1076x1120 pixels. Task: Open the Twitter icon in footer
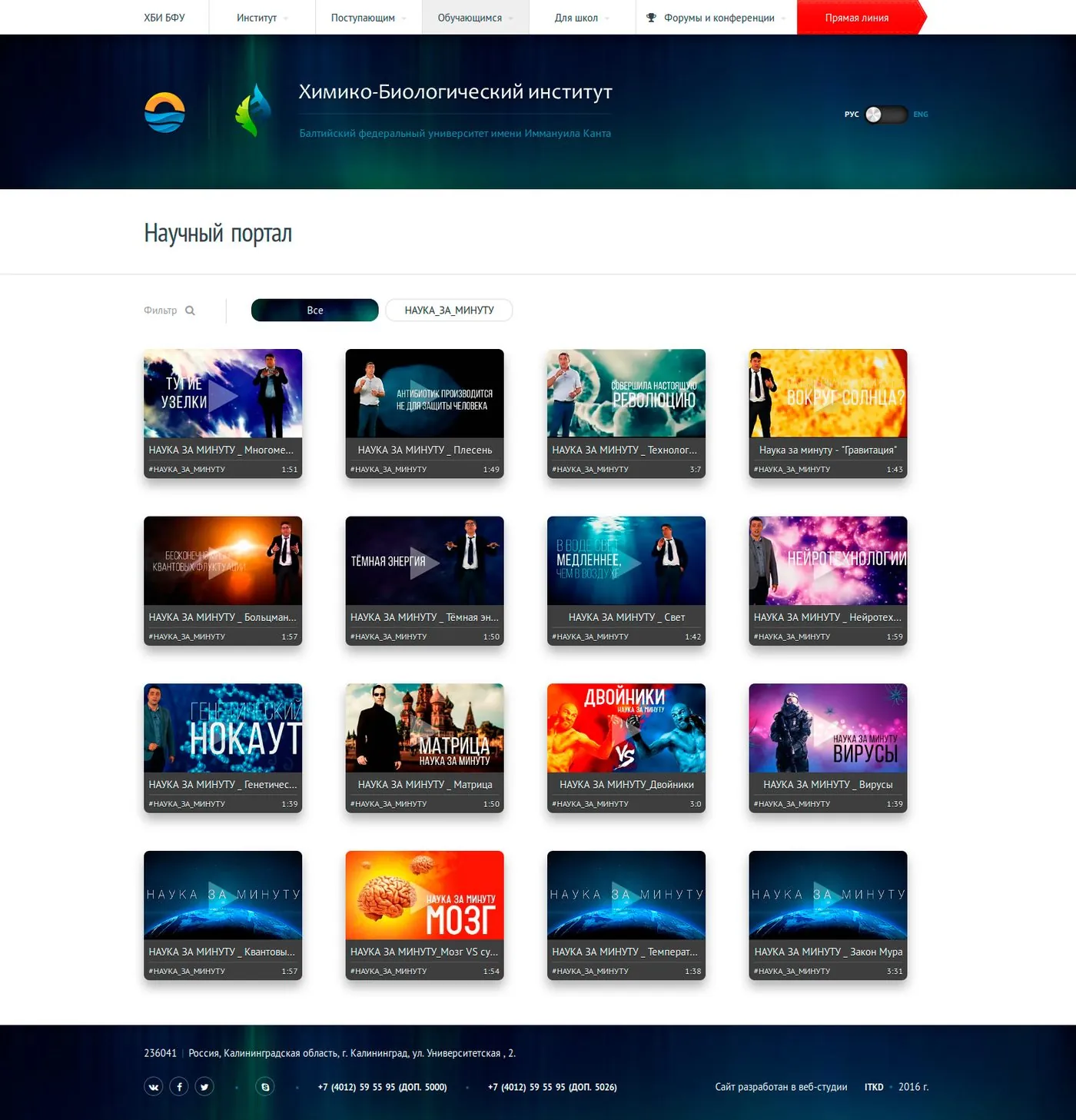click(204, 1086)
